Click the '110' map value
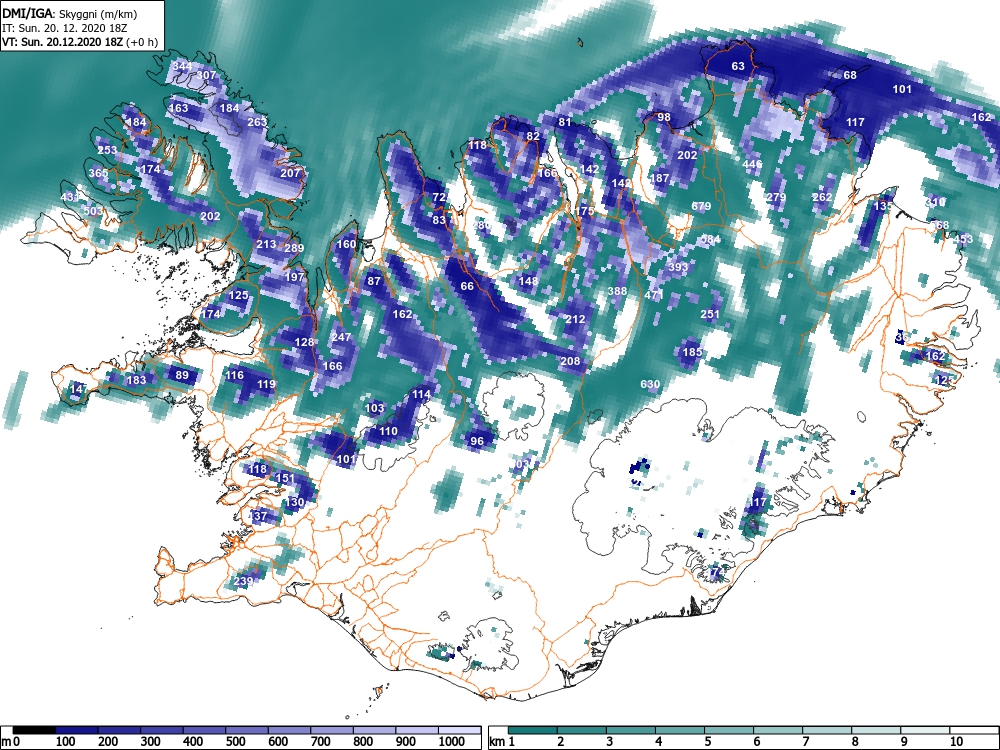This screenshot has width=1000, height=750. pyautogui.click(x=388, y=430)
